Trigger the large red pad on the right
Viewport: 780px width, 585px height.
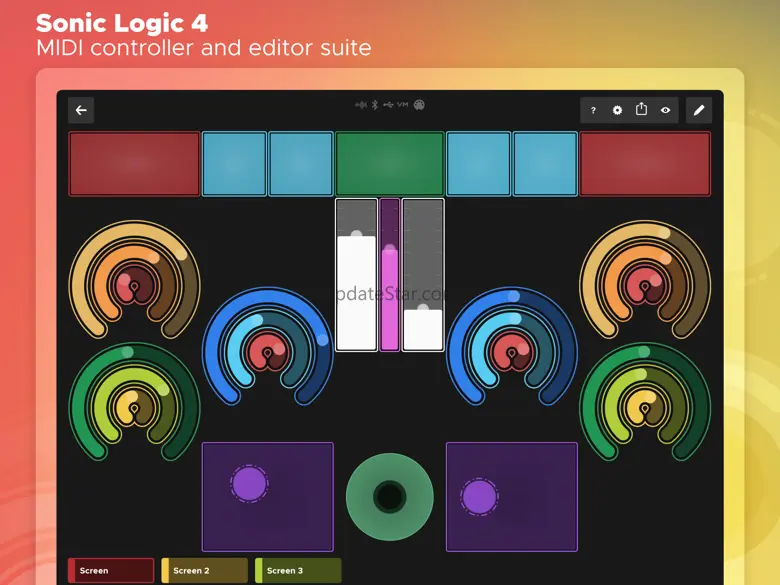pos(645,164)
